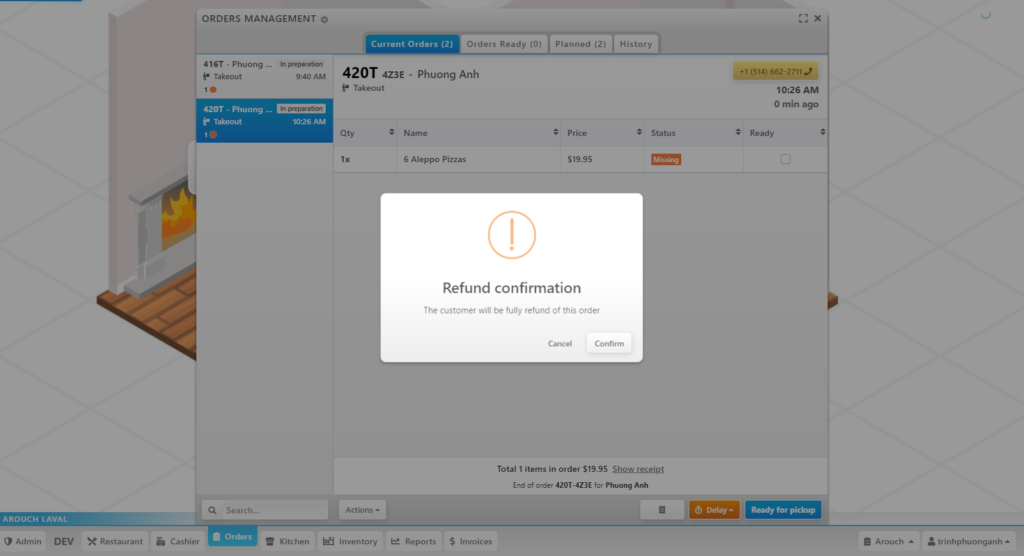Open the Invoices module in the bottom bar
Viewport: 1024px width, 556px height.
coord(470,541)
